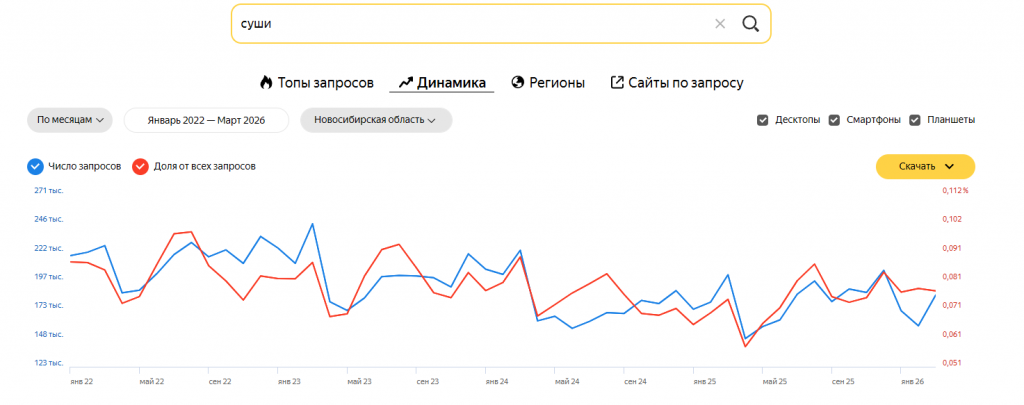Screen dimensions: 1024x405
Task: Click the trend arrow icon beside Динамика
Action: (x=406, y=82)
